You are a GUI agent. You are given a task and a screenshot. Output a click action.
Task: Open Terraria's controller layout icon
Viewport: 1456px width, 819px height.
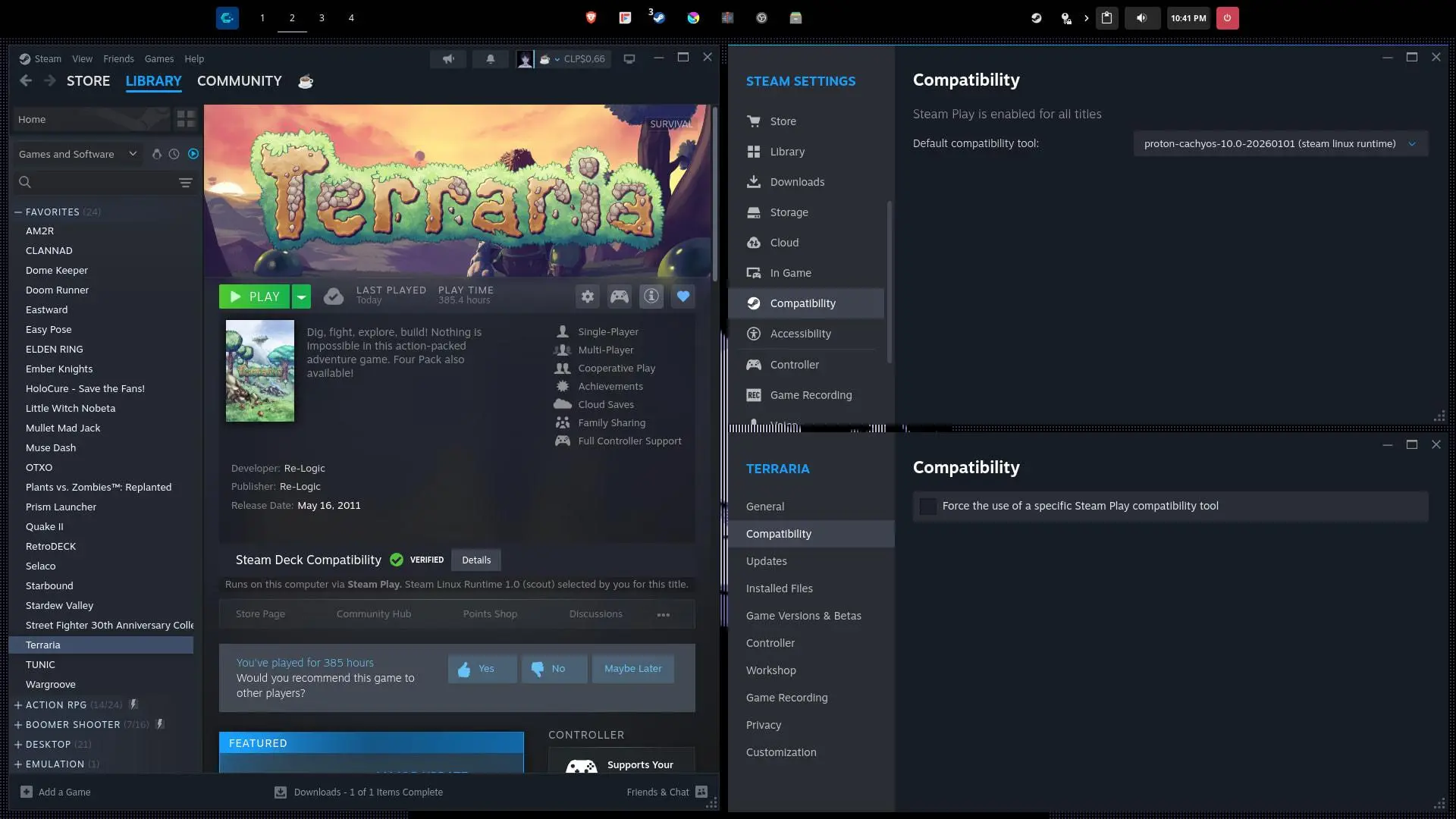(620, 297)
